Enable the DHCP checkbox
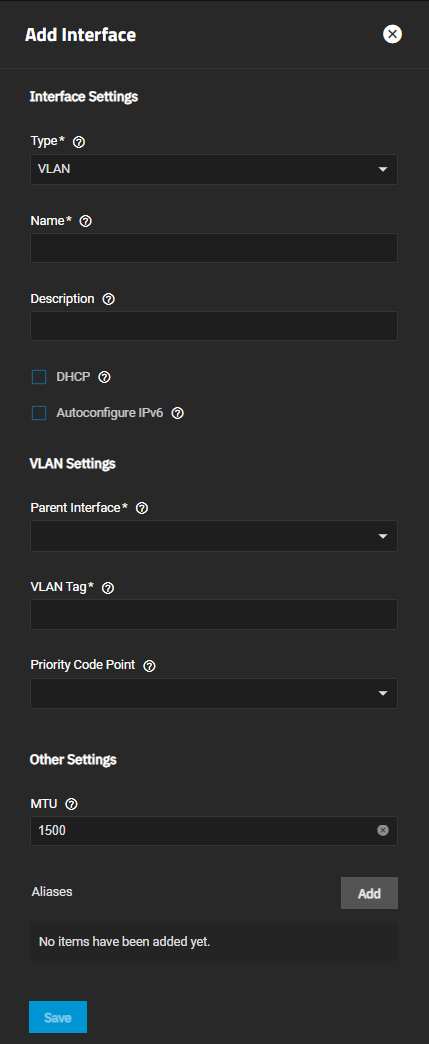429x1044 pixels. (x=39, y=378)
